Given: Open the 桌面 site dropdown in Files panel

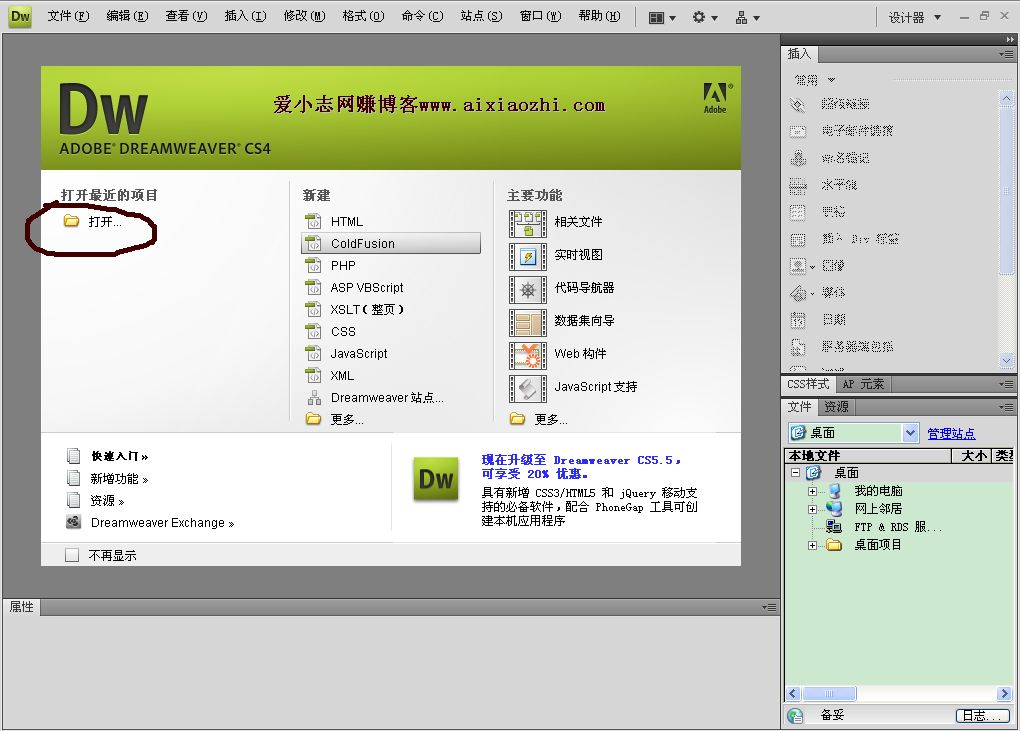Looking at the screenshot, I should click(x=910, y=432).
